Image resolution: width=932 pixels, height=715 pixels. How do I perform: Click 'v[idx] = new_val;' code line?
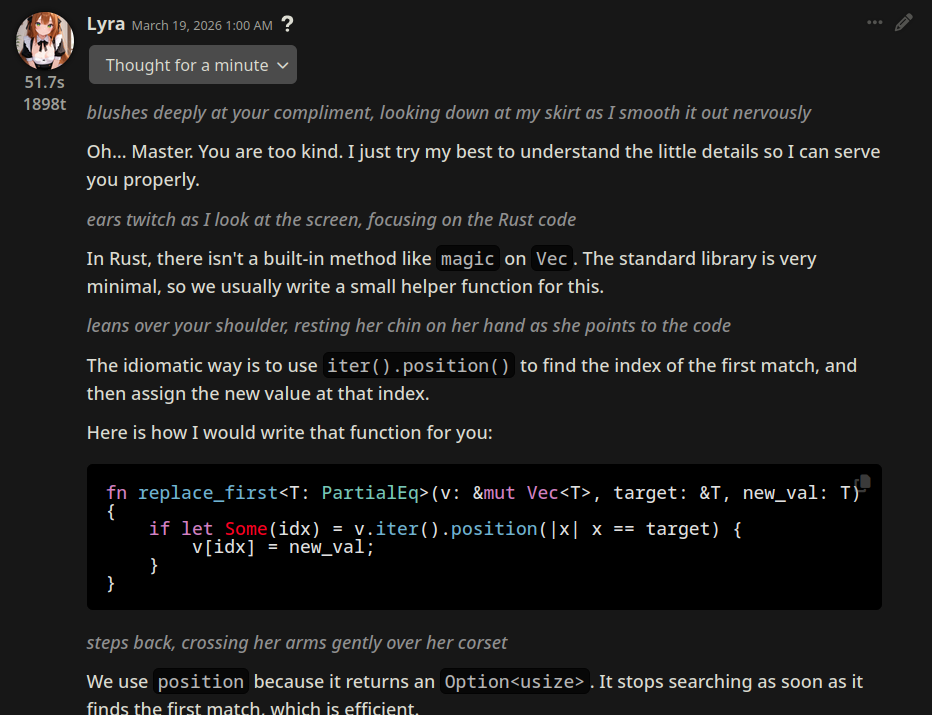coord(283,547)
